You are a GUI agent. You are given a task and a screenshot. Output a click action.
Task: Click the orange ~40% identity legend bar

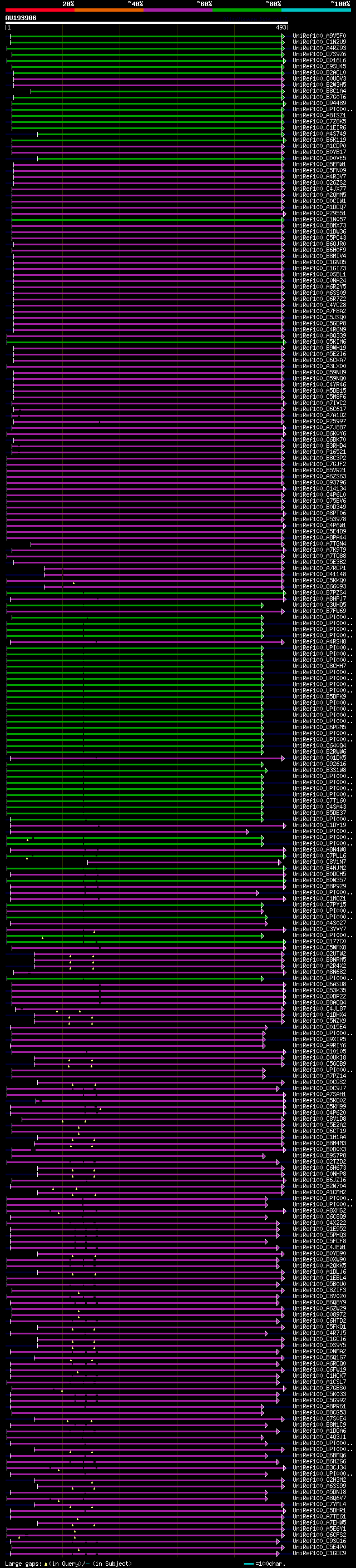click(x=108, y=10)
